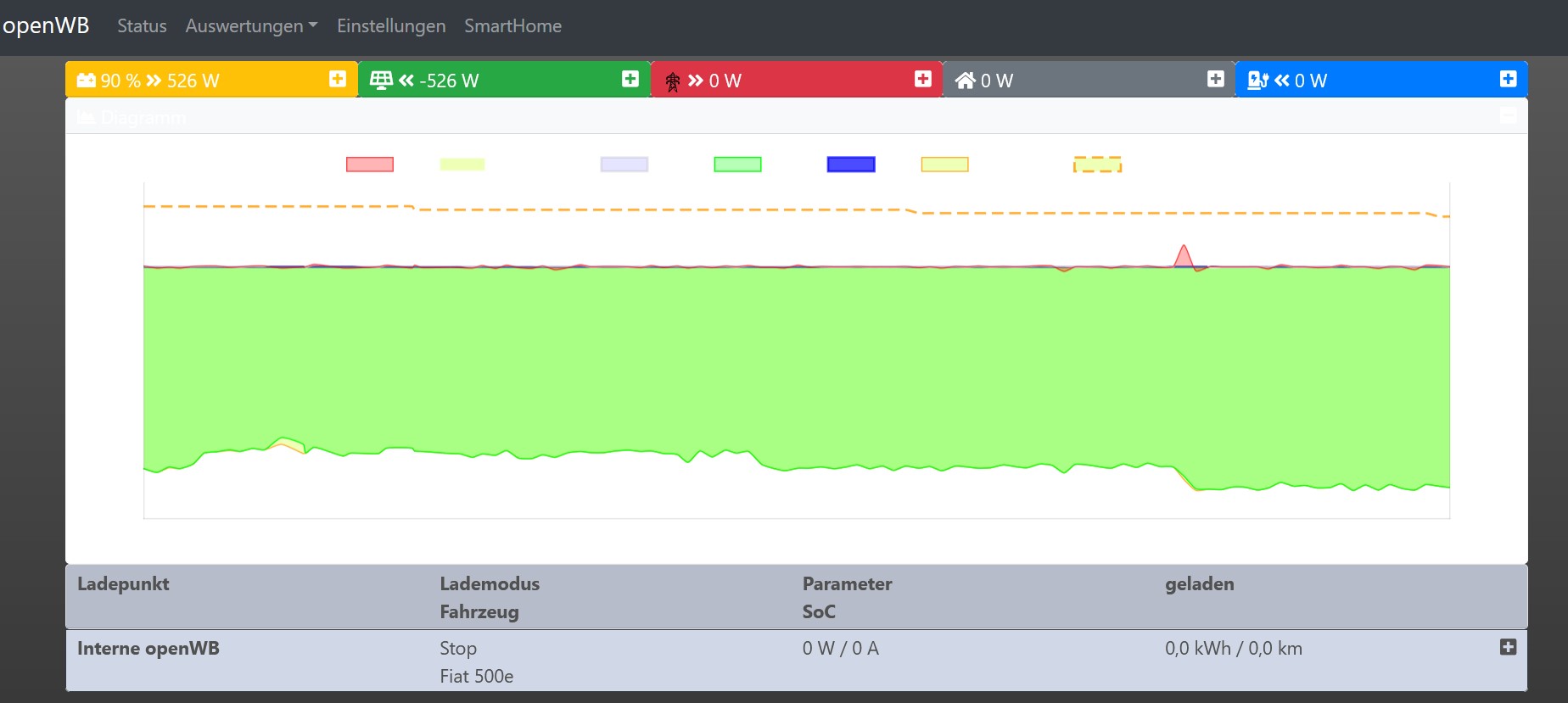
Task: Click the openWB brand logo link
Action: (46, 25)
